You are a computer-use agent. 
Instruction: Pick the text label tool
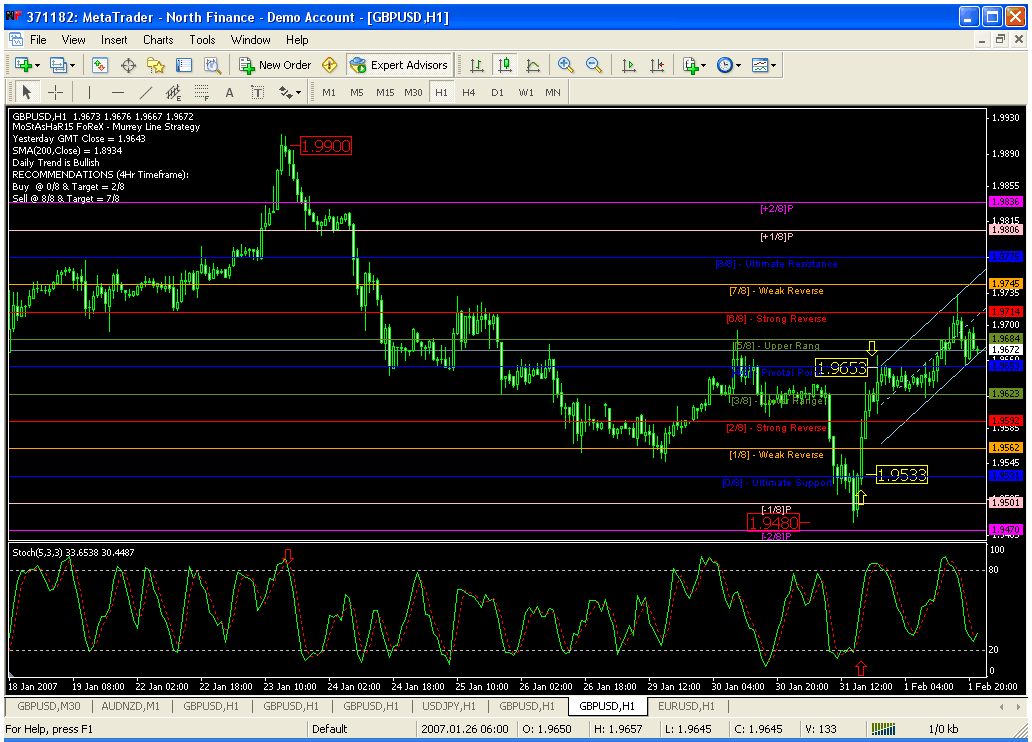[x=229, y=92]
